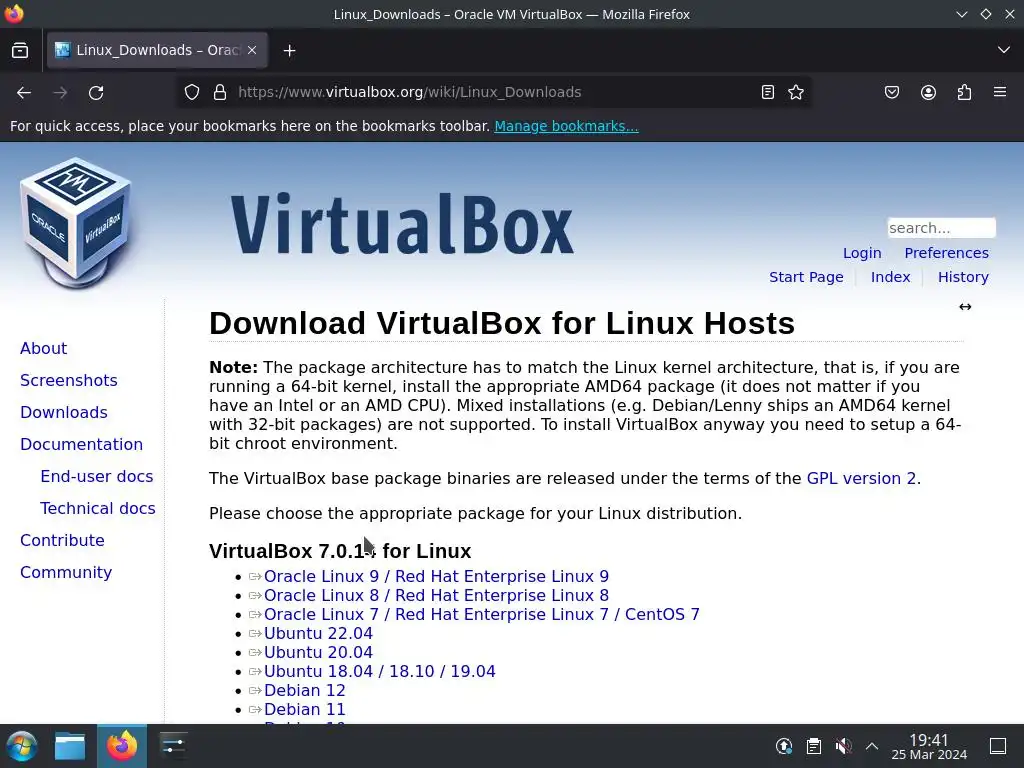View page History

tap(963, 277)
